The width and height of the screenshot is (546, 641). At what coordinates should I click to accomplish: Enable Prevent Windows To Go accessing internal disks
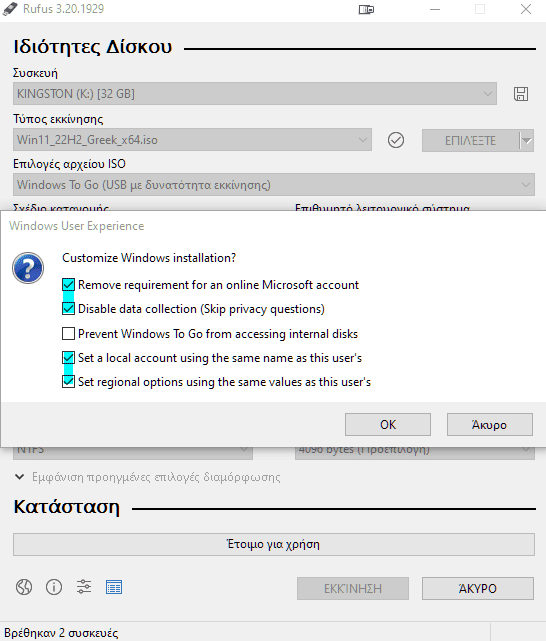68,334
